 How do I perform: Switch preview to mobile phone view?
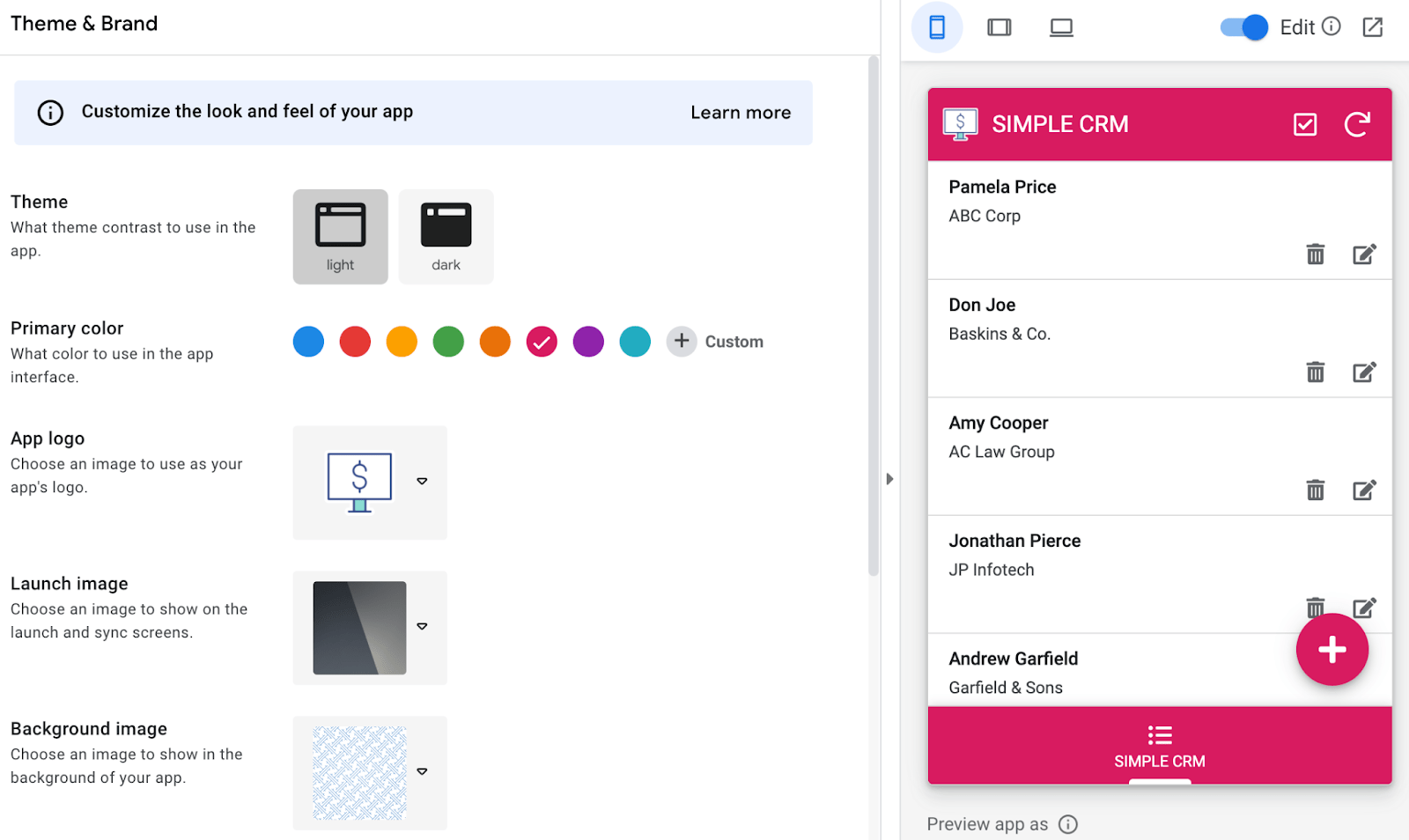coord(937,27)
